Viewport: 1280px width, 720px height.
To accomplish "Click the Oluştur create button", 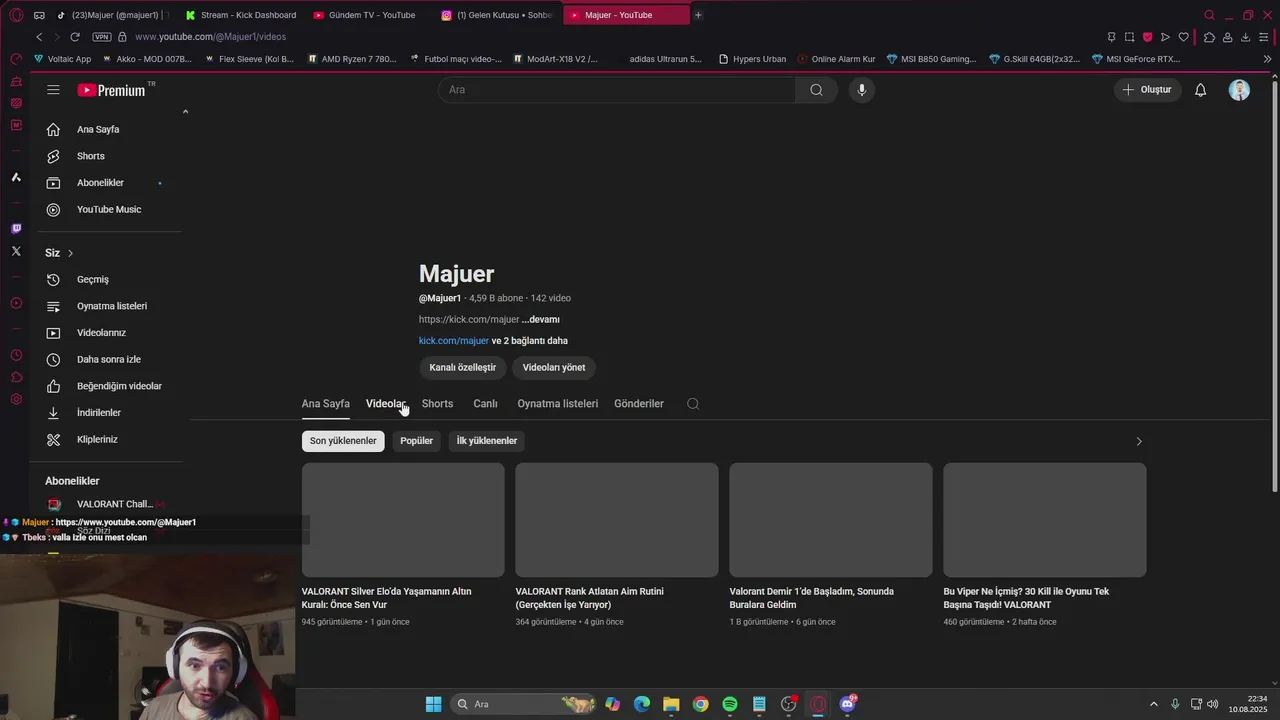I will (x=1148, y=90).
